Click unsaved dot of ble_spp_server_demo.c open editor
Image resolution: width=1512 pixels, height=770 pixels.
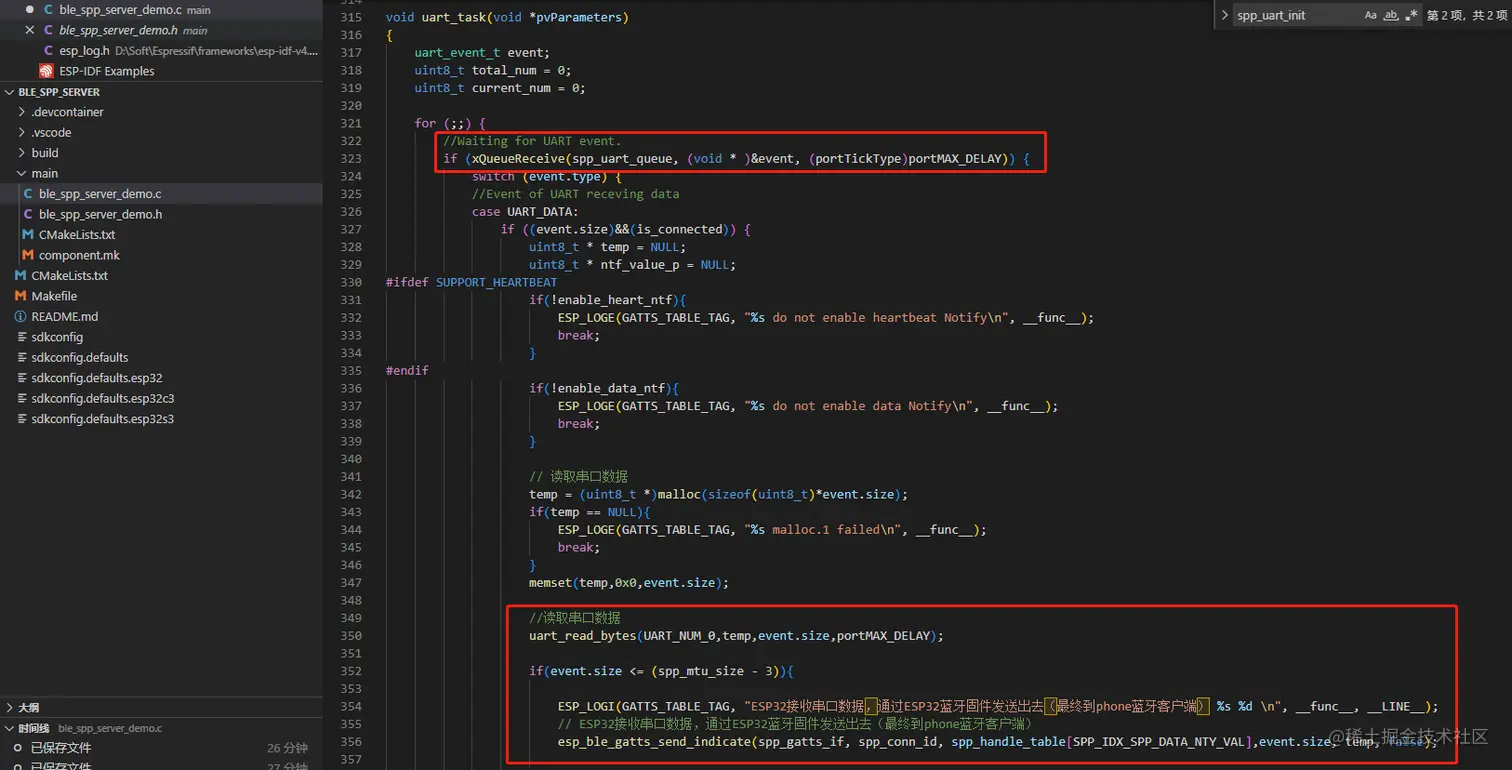[x=30, y=9]
